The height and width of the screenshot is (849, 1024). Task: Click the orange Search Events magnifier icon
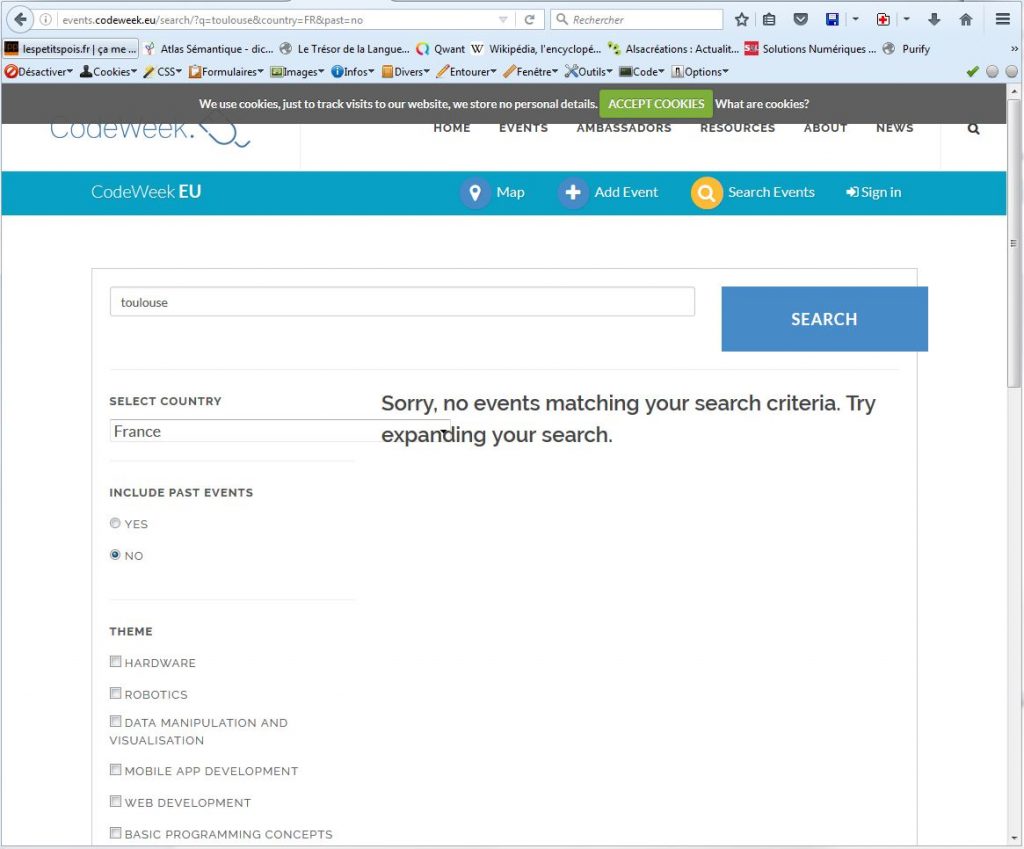[x=707, y=193]
